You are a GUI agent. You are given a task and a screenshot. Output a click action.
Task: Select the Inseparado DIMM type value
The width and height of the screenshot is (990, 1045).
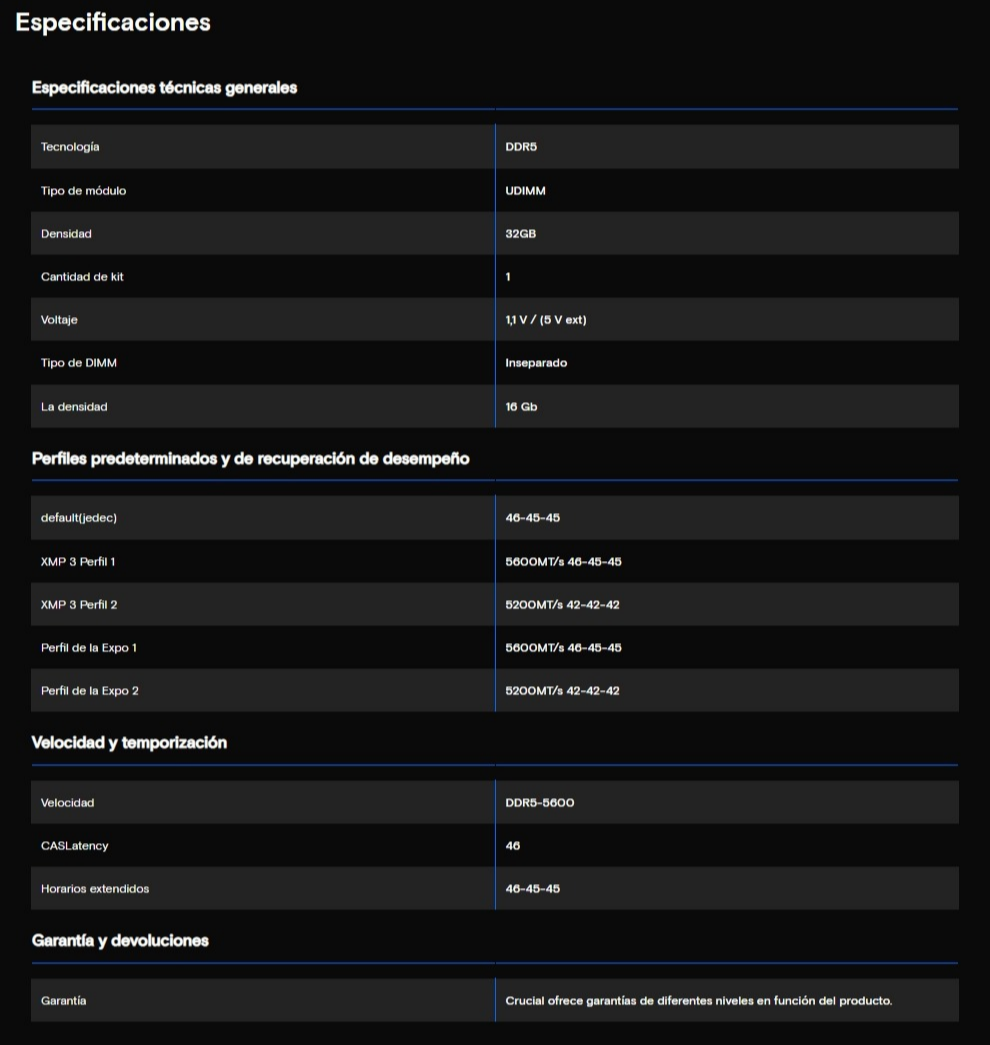pyautogui.click(x=536, y=363)
